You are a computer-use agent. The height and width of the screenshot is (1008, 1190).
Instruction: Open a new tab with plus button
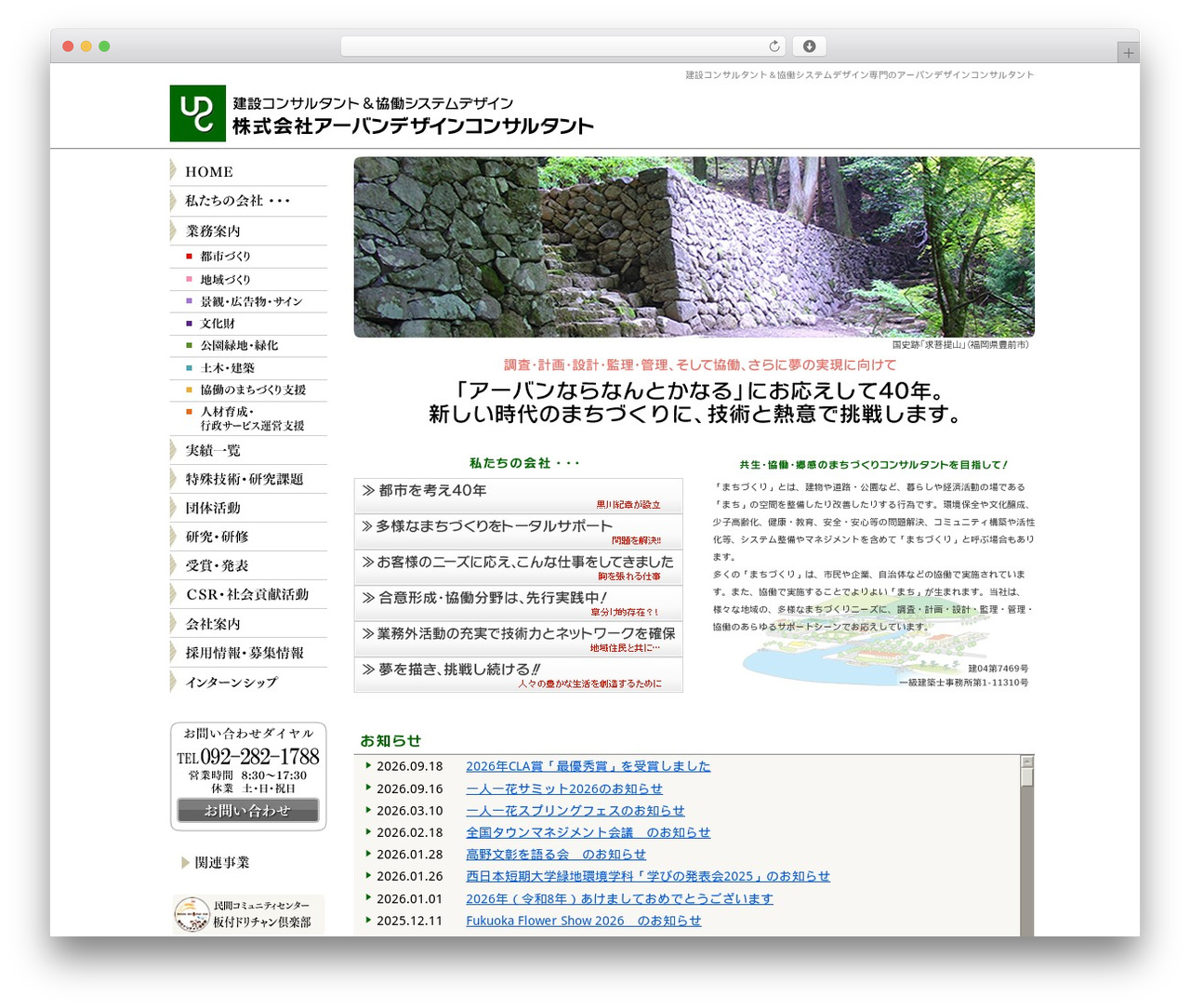[x=1128, y=53]
